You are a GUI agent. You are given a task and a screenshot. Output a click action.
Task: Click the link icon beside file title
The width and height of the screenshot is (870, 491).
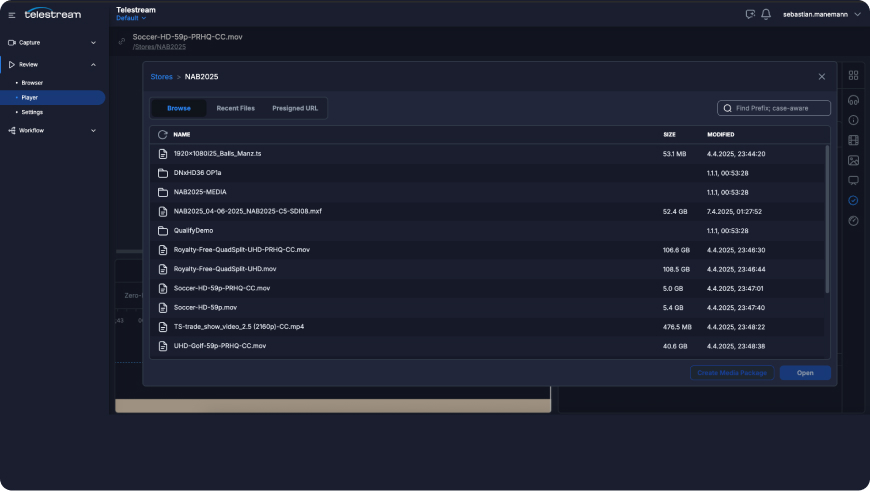[x=122, y=42]
